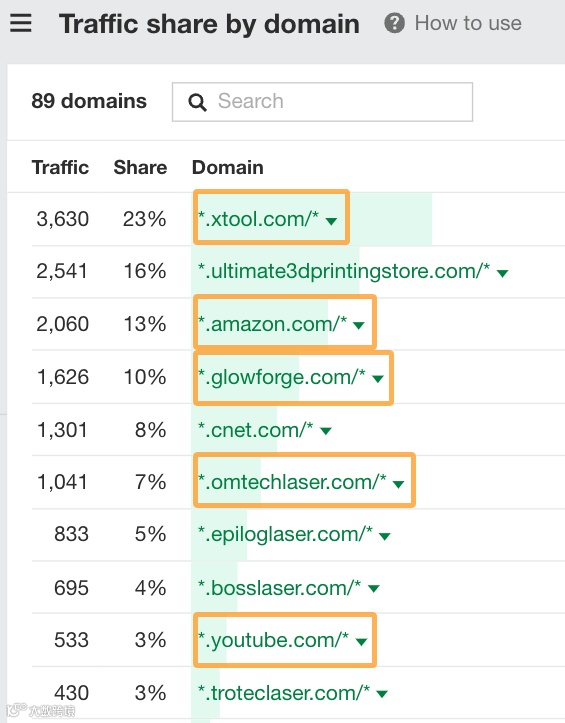Expand dropdown arrow next to cnet.com
Image resolution: width=565 pixels, height=723 pixels.
(x=326, y=431)
